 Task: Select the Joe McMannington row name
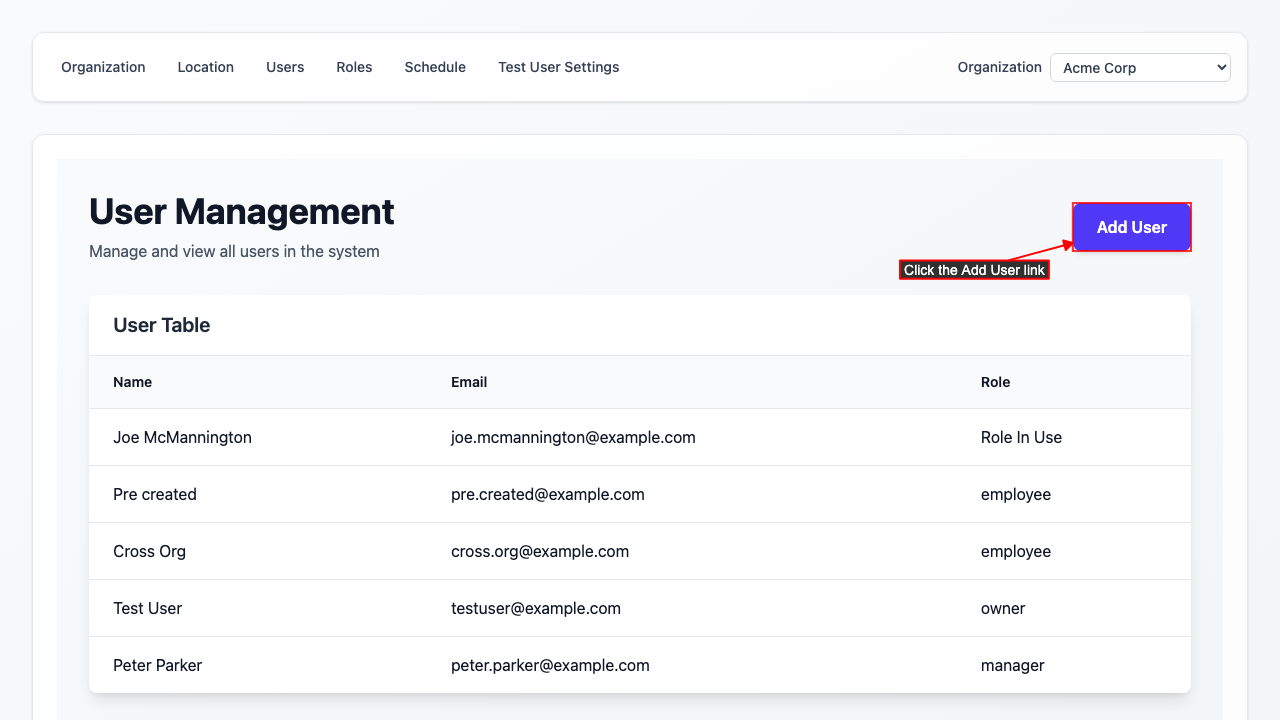[182, 437]
